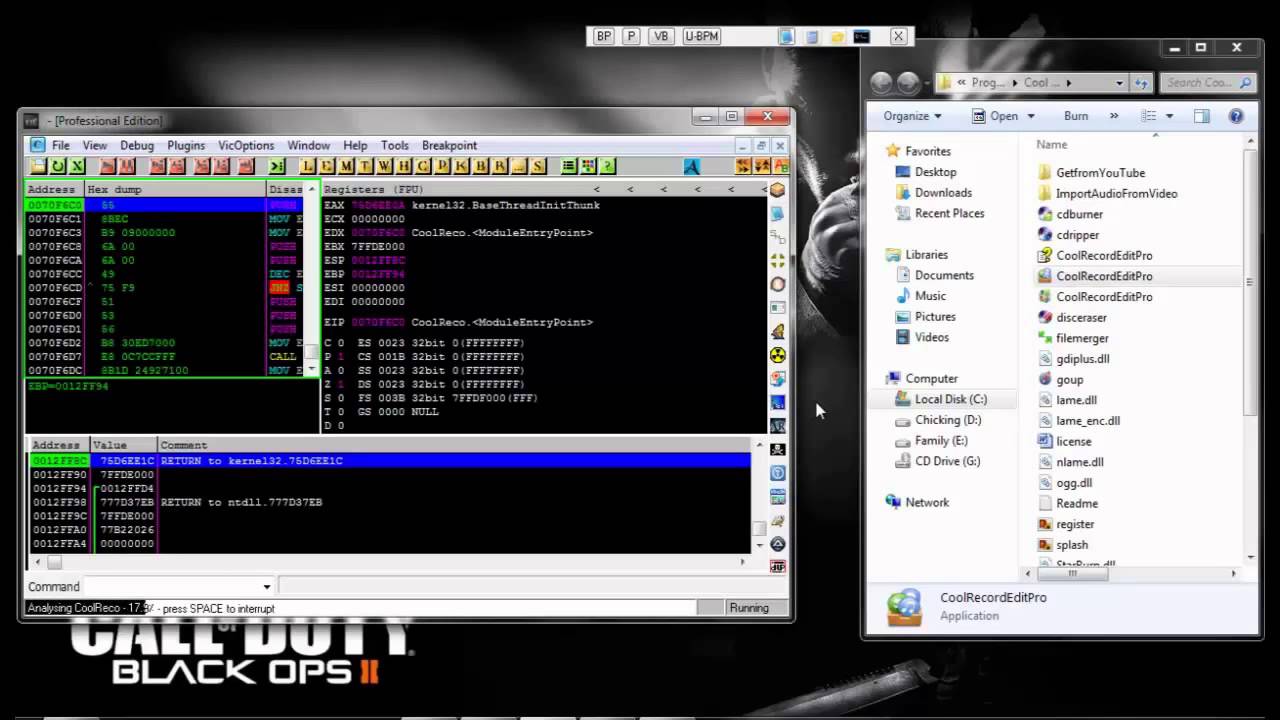Open the Log window via L icon
1280x720 pixels.
point(308,166)
